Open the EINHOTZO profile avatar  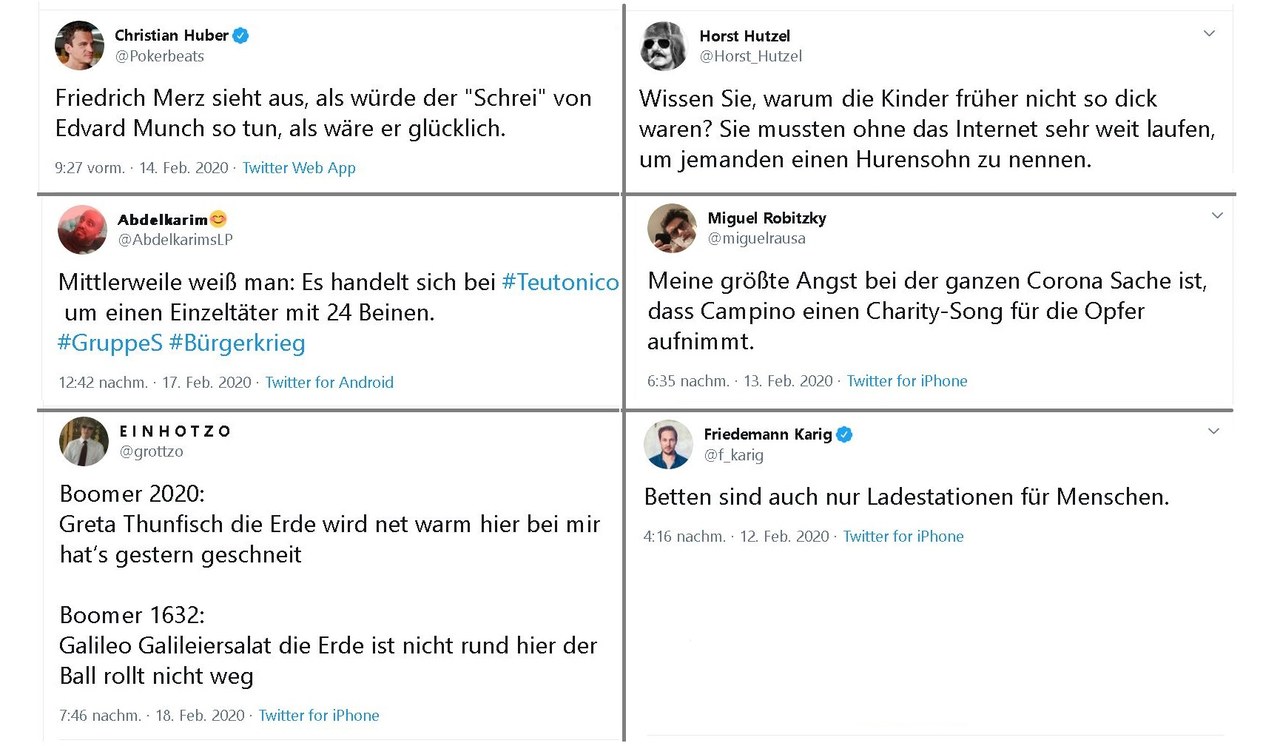click(84, 441)
